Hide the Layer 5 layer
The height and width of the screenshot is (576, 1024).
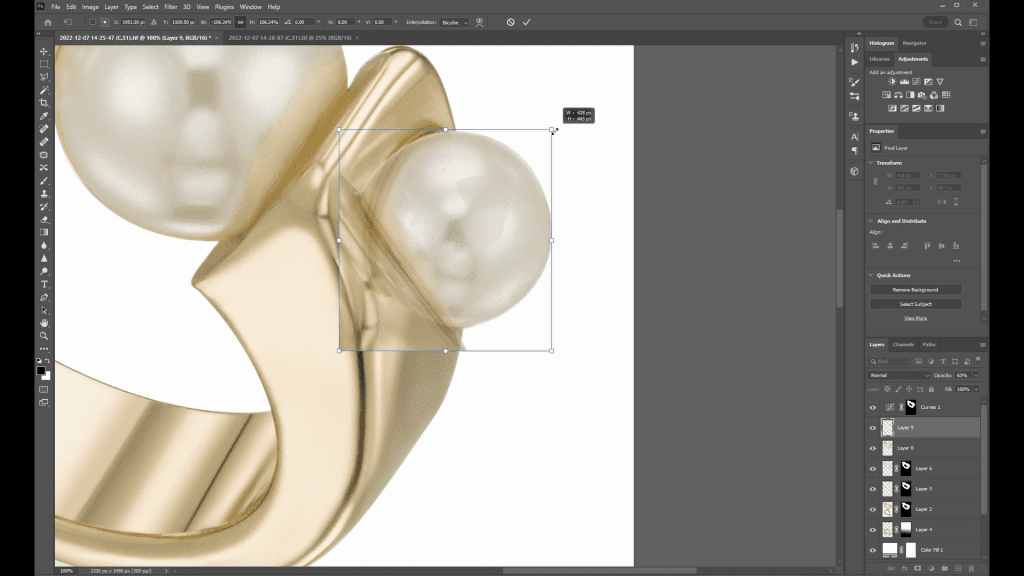872,488
